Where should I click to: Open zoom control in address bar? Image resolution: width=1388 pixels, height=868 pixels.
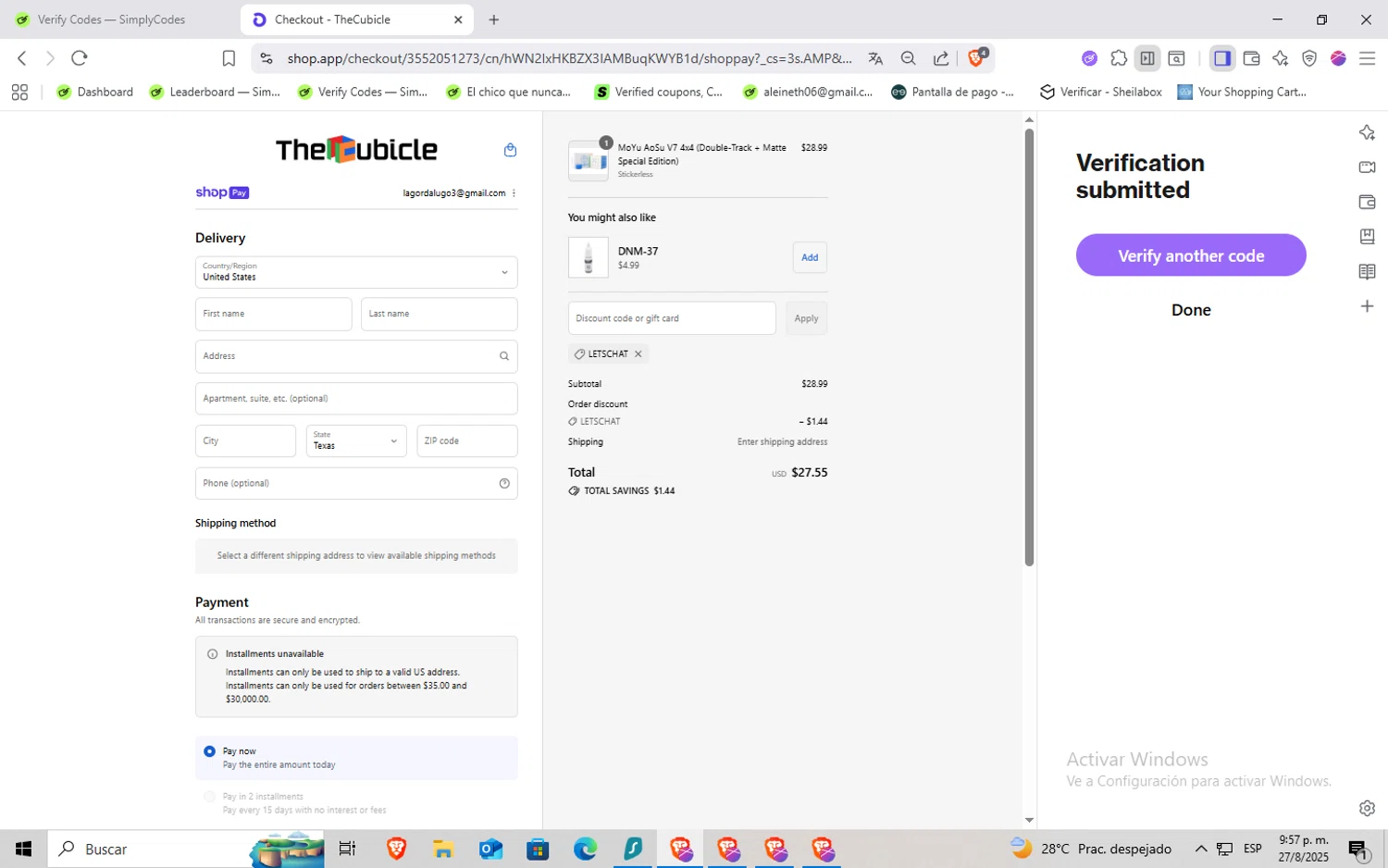[909, 58]
